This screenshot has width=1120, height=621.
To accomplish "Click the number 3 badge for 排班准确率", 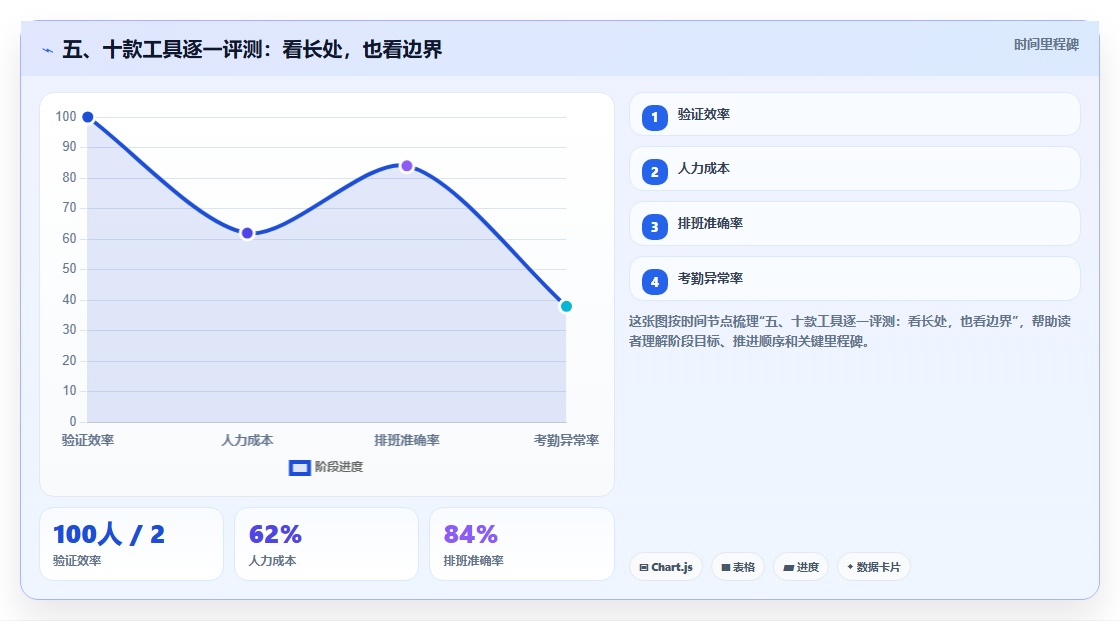I will click(654, 227).
